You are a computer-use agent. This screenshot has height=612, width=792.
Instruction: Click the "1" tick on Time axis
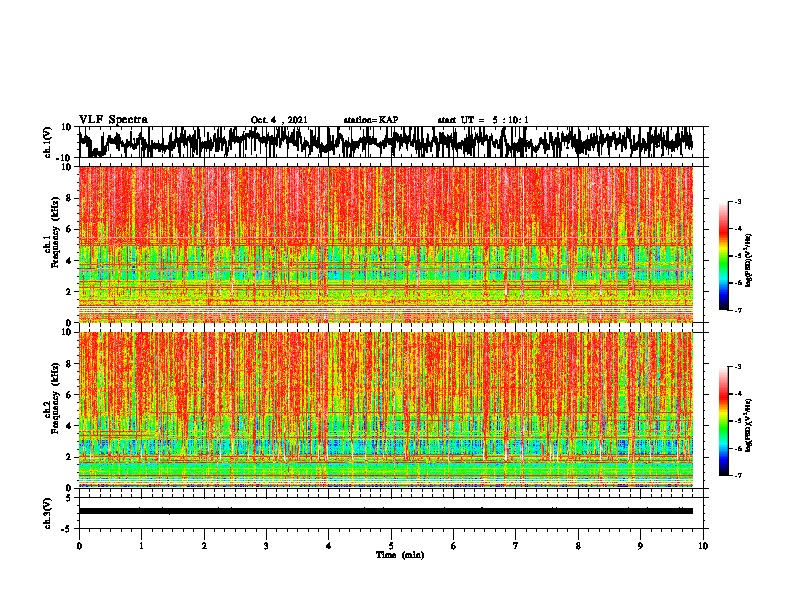pos(141,546)
